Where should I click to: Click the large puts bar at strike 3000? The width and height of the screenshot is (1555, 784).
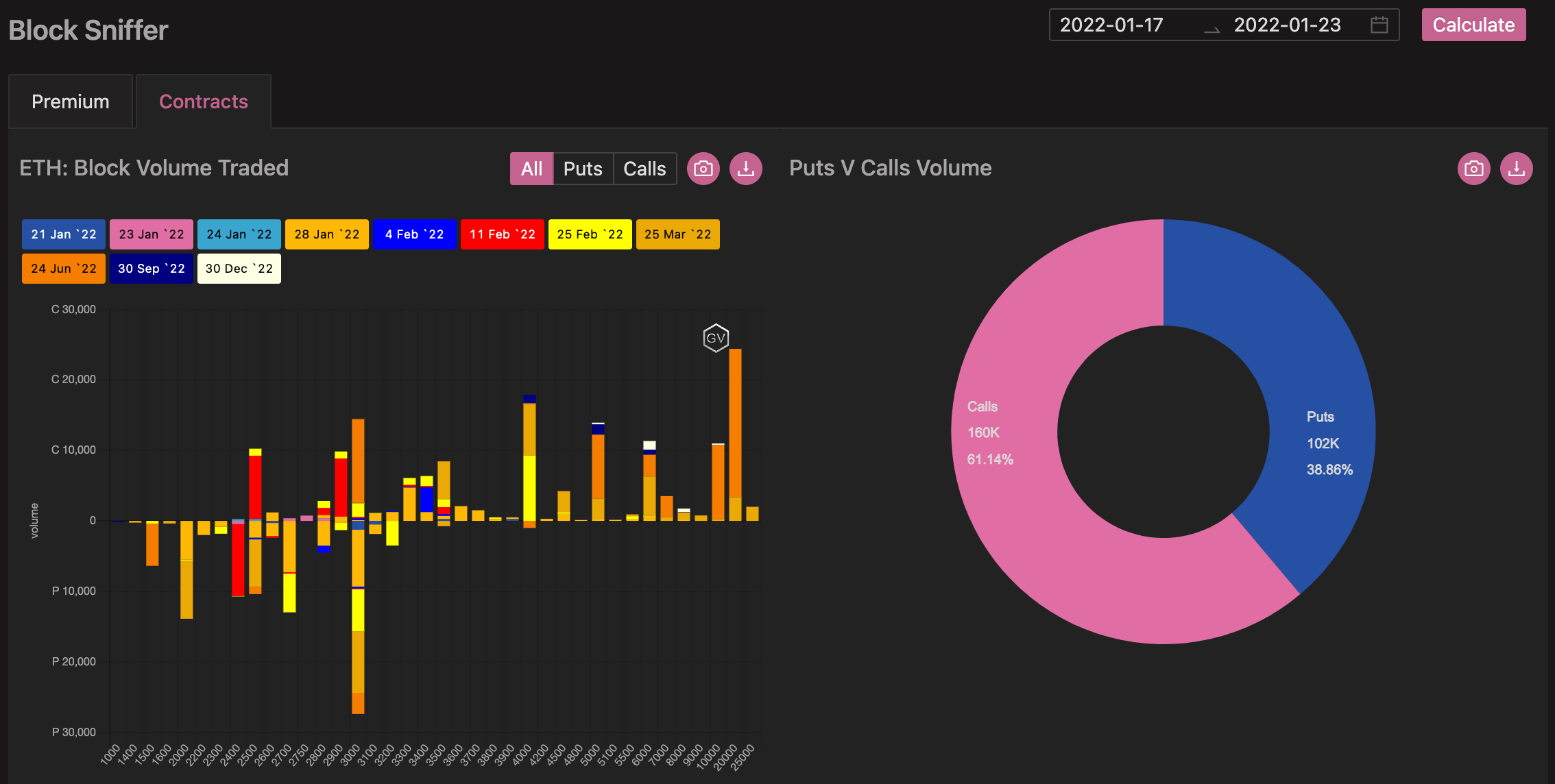358,617
